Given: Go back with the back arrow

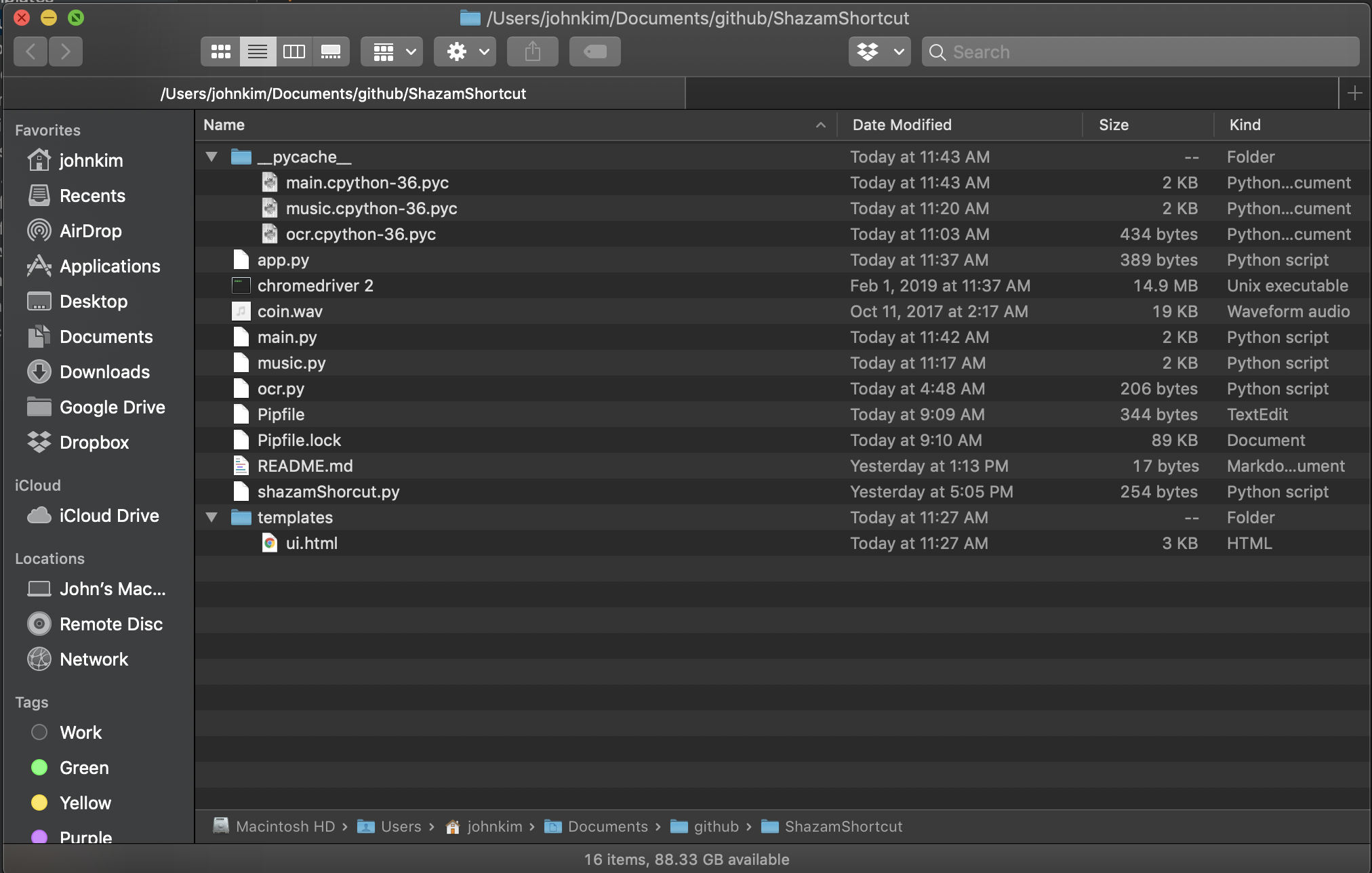Looking at the screenshot, I should point(31,52).
